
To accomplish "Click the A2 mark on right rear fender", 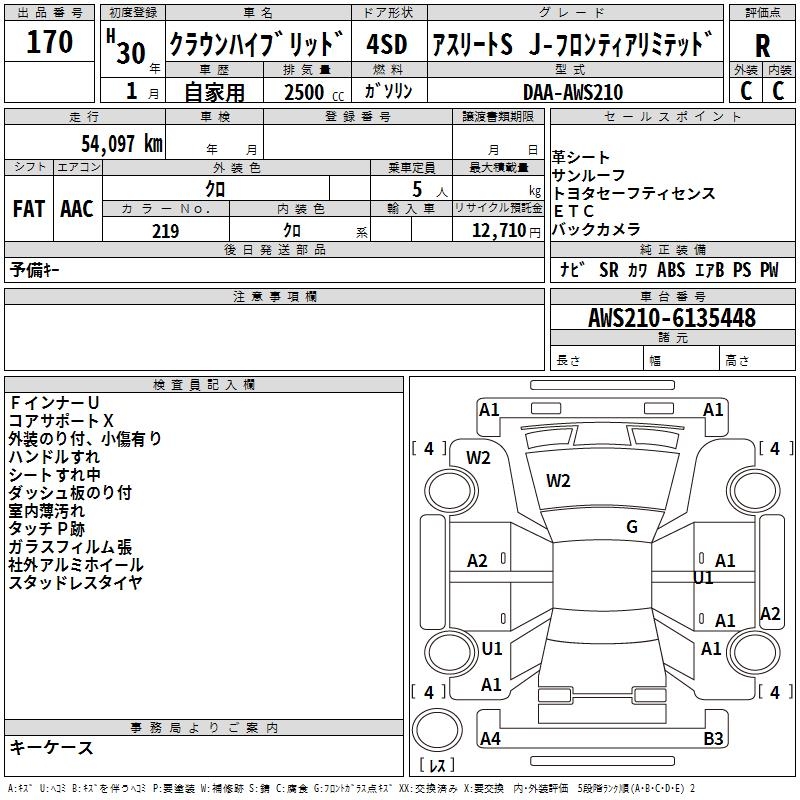I will (770, 614).
